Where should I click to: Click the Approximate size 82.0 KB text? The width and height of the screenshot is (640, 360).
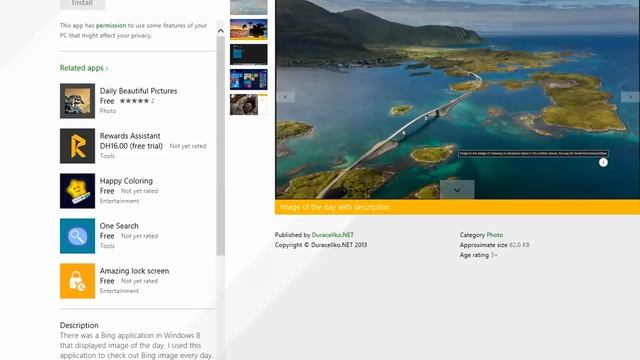pos(494,245)
